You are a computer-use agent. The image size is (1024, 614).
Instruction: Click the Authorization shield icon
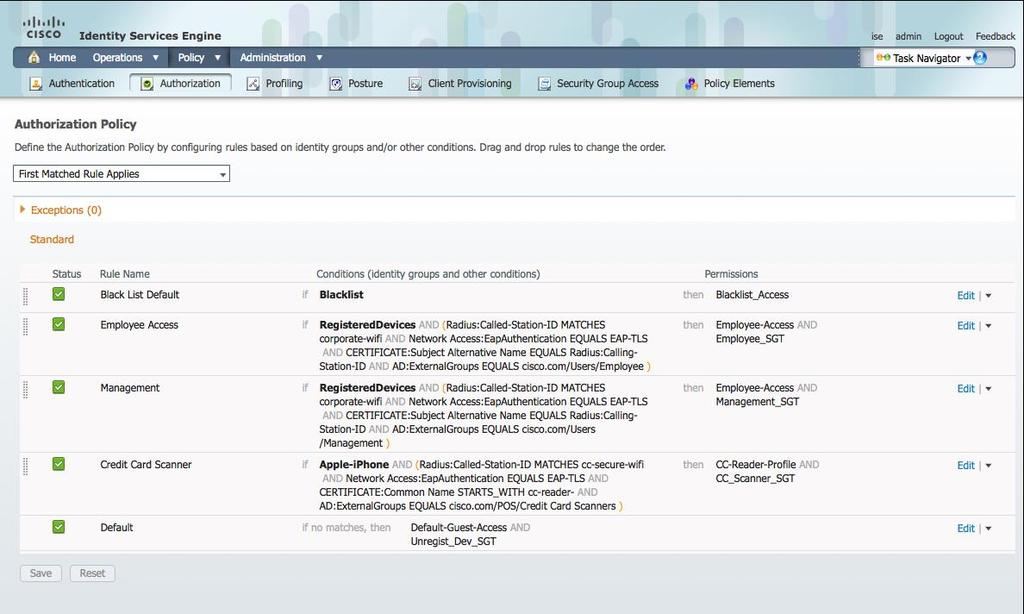[147, 84]
